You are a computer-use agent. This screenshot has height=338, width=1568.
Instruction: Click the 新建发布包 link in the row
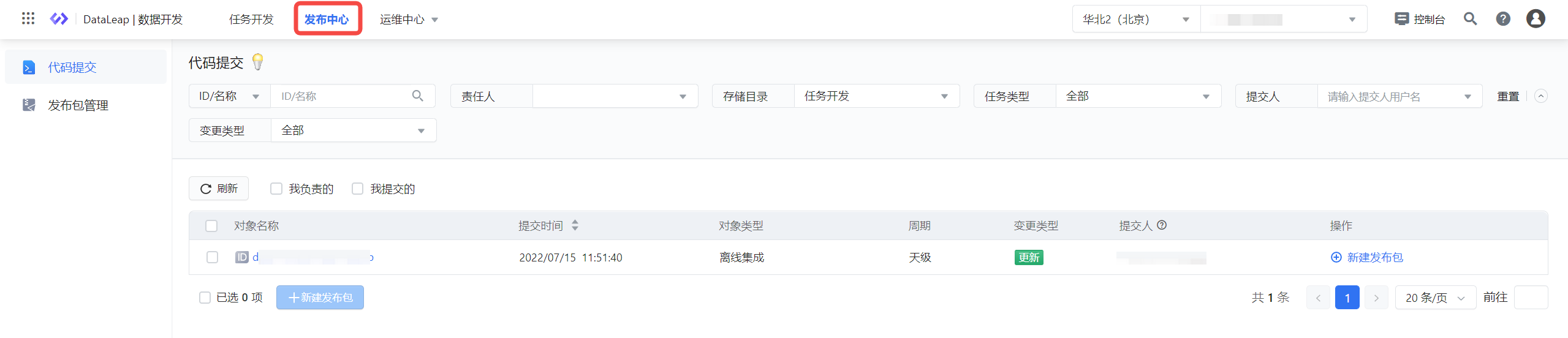[1367, 257]
